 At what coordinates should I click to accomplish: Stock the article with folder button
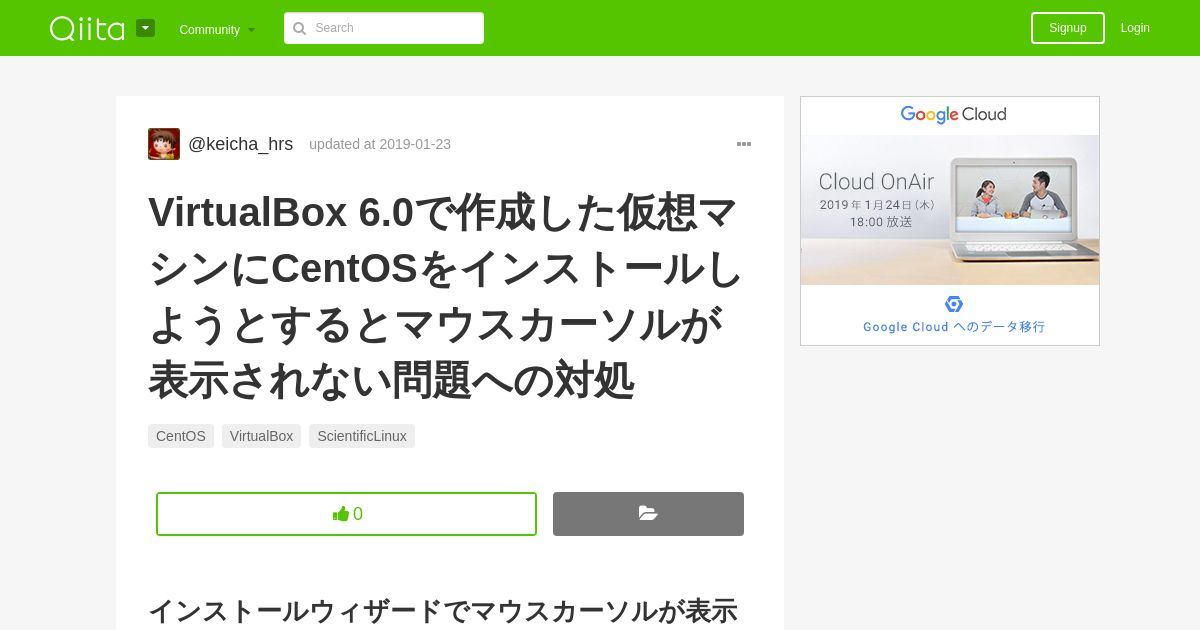(648, 514)
